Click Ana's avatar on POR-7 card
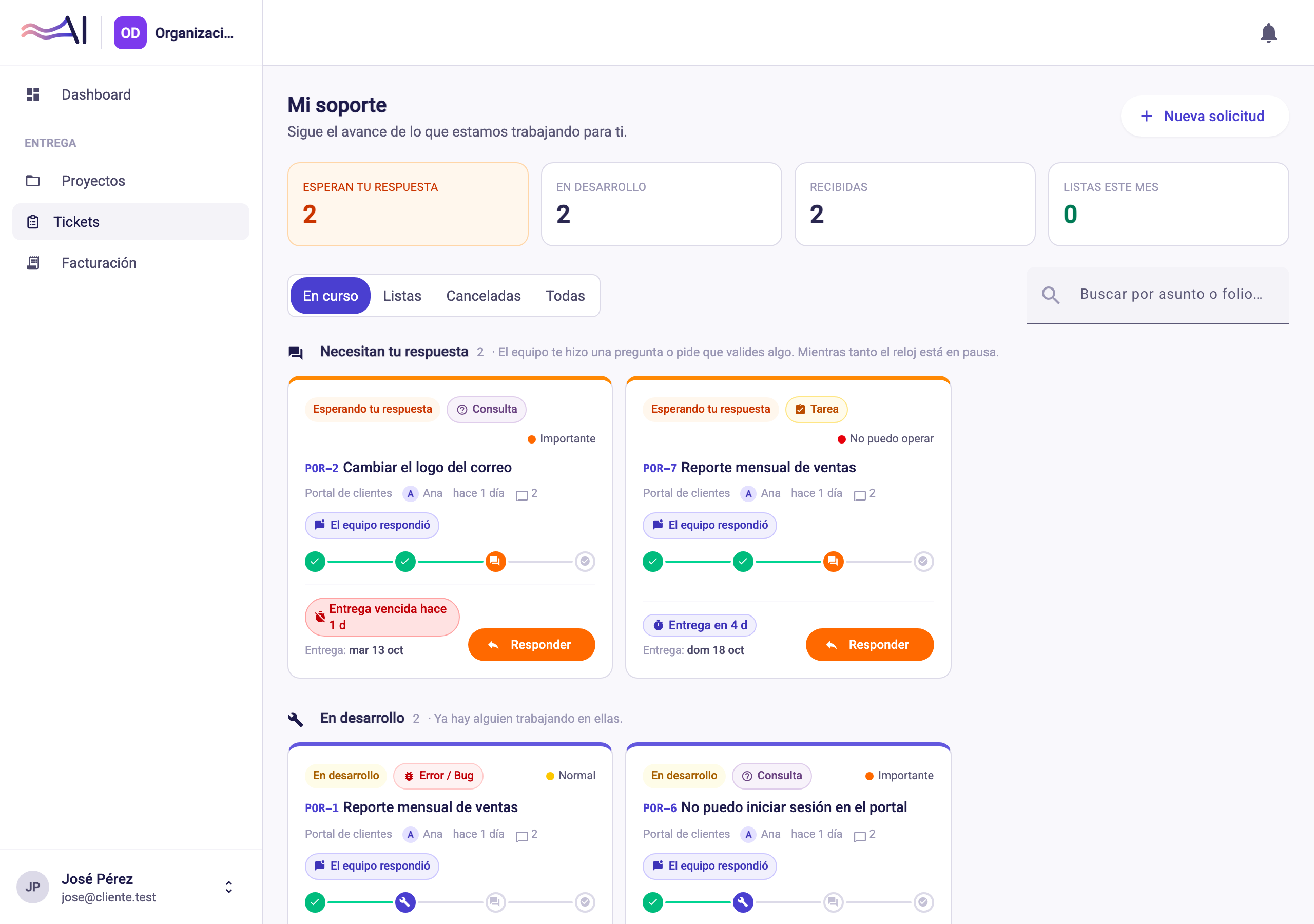The width and height of the screenshot is (1314, 924). [748, 493]
